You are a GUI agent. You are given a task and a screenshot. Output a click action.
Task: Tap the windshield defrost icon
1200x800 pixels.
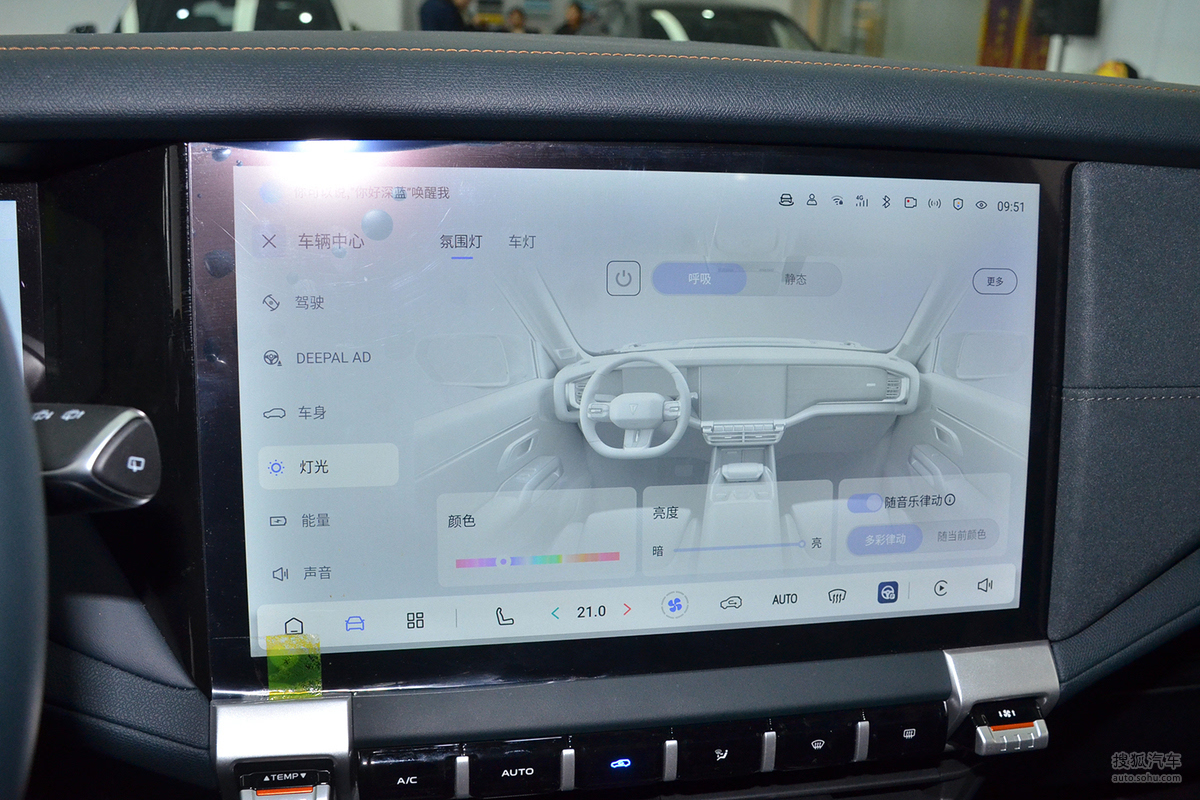[837, 597]
